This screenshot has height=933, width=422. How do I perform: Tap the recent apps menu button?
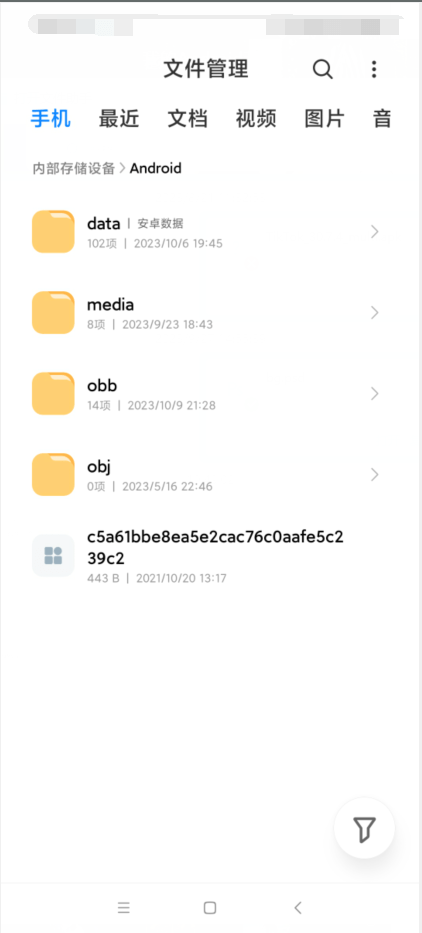click(x=124, y=907)
